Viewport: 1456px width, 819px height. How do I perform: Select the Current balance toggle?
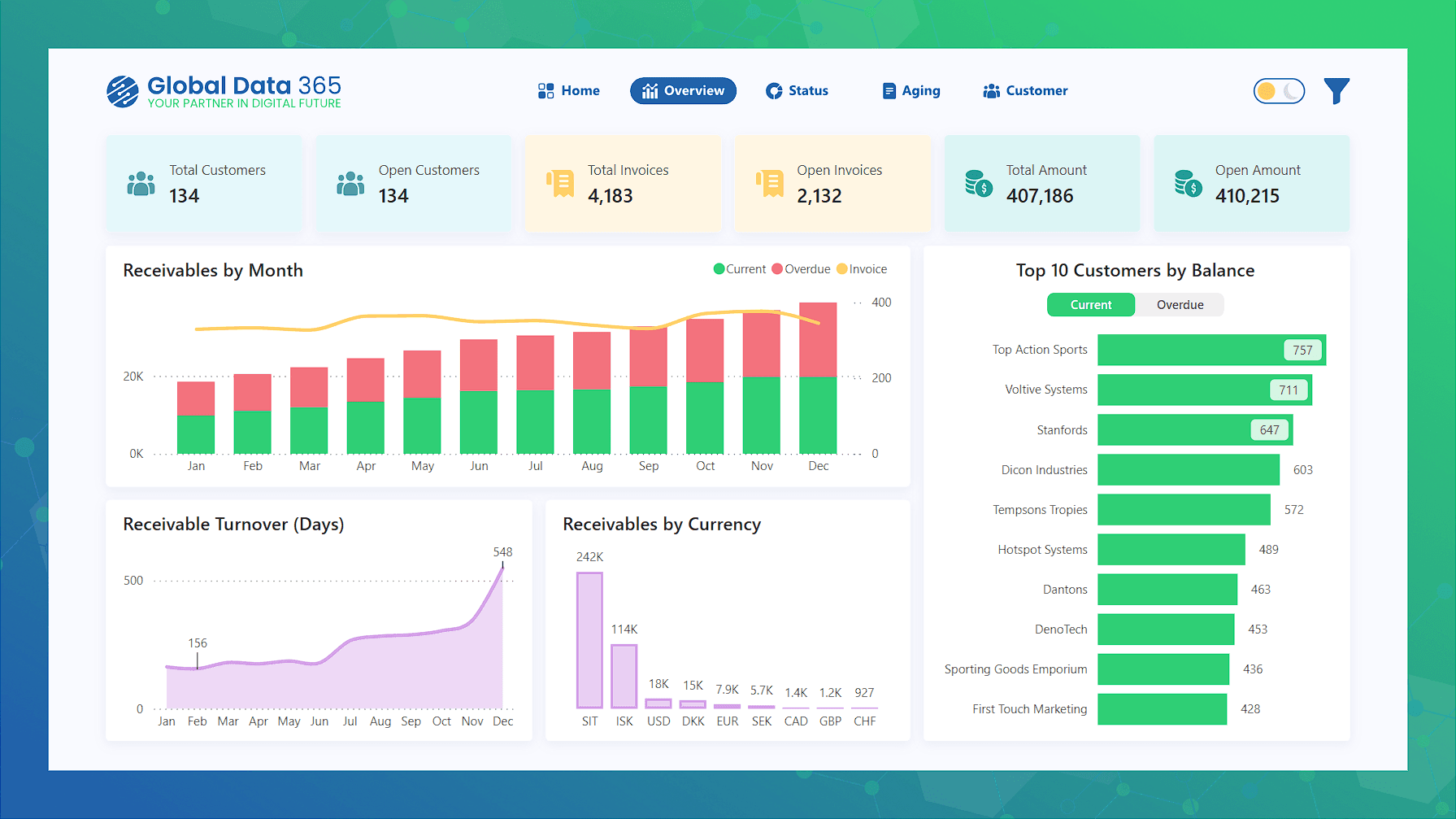pyautogui.click(x=1091, y=305)
